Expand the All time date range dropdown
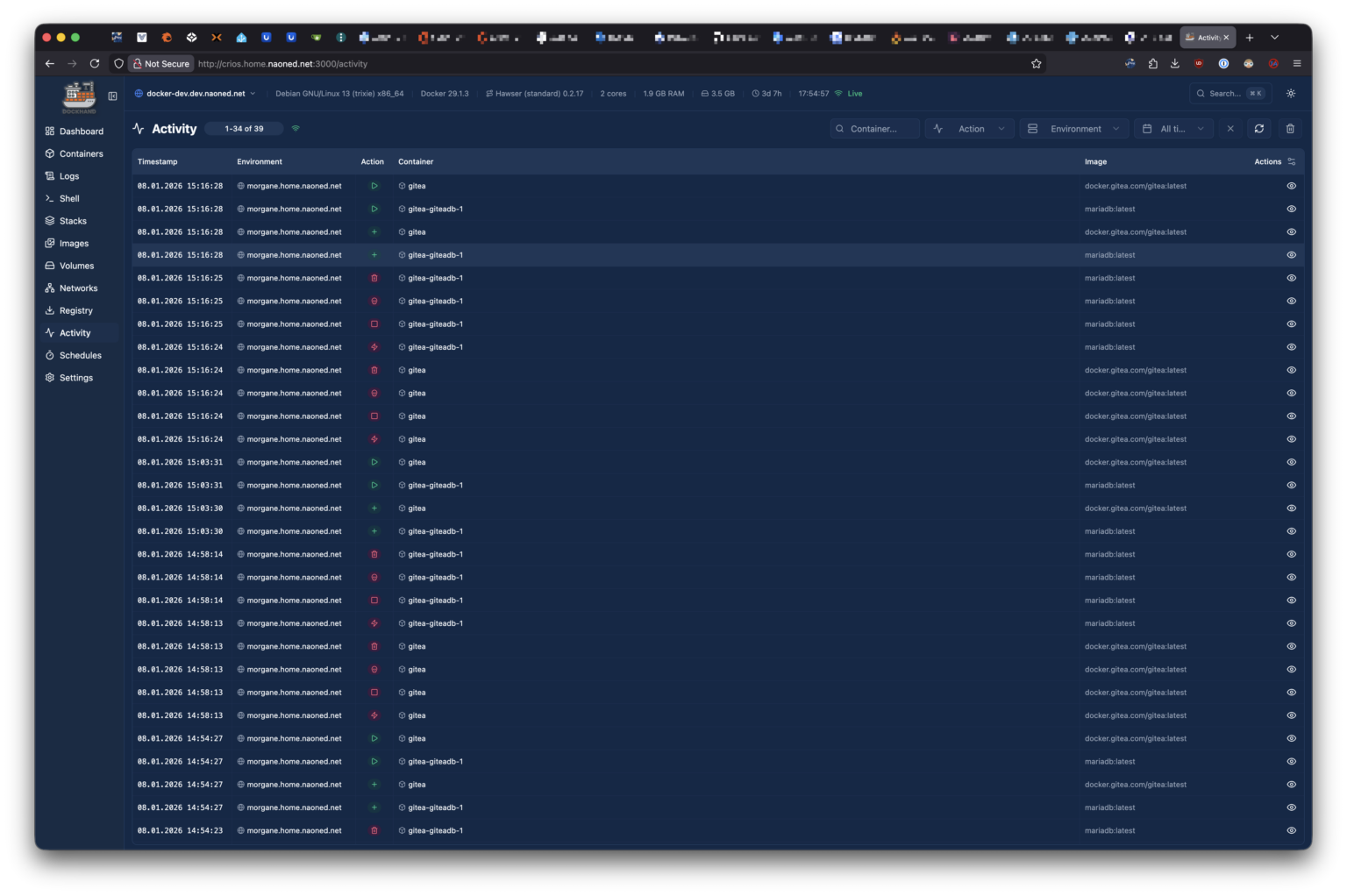This screenshot has height=896, width=1347. point(1173,129)
